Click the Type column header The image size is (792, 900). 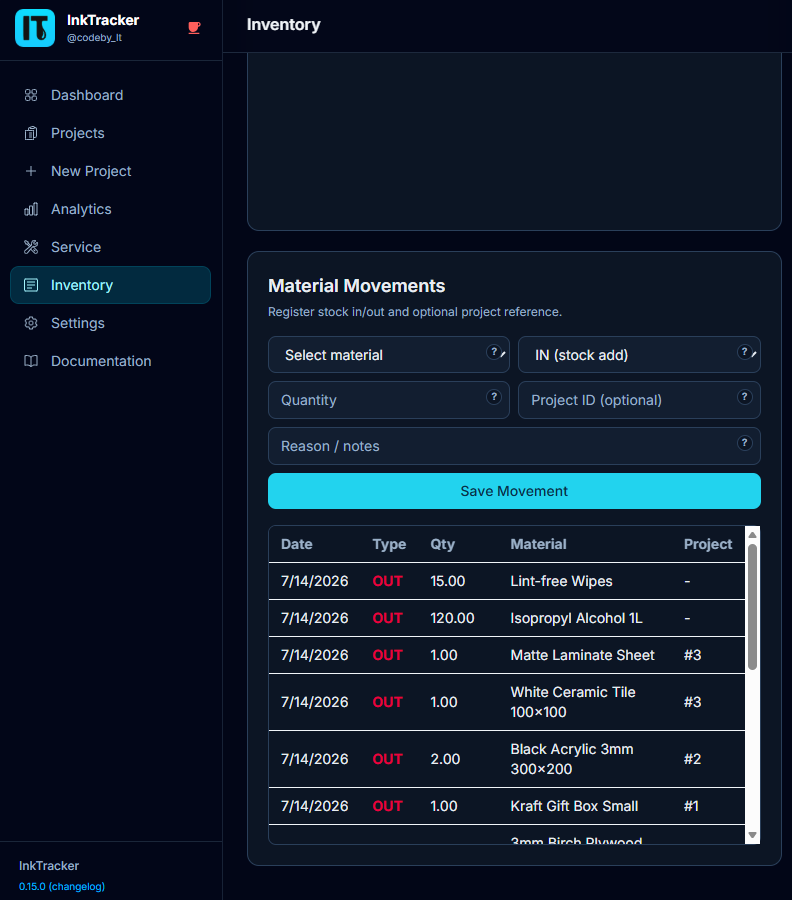tap(389, 544)
